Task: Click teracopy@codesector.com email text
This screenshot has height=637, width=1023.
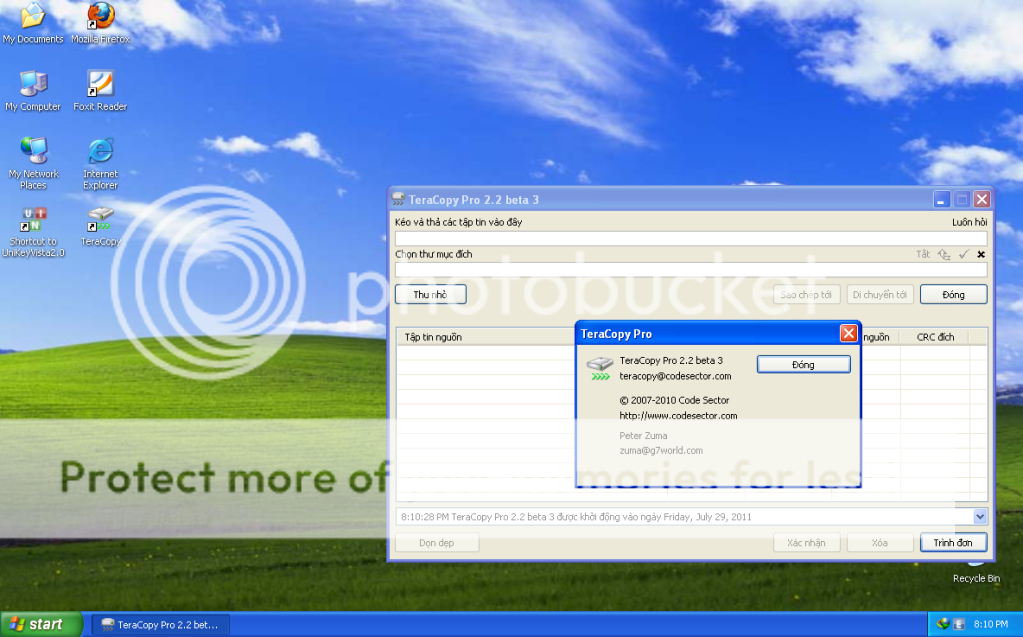Action: [675, 376]
